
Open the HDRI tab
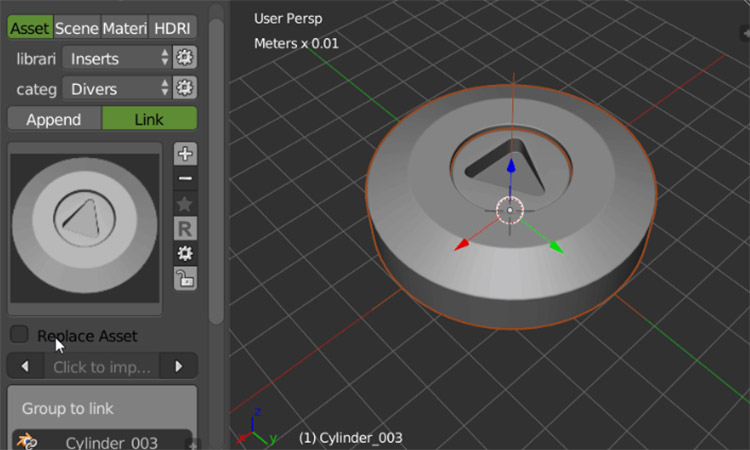173,28
